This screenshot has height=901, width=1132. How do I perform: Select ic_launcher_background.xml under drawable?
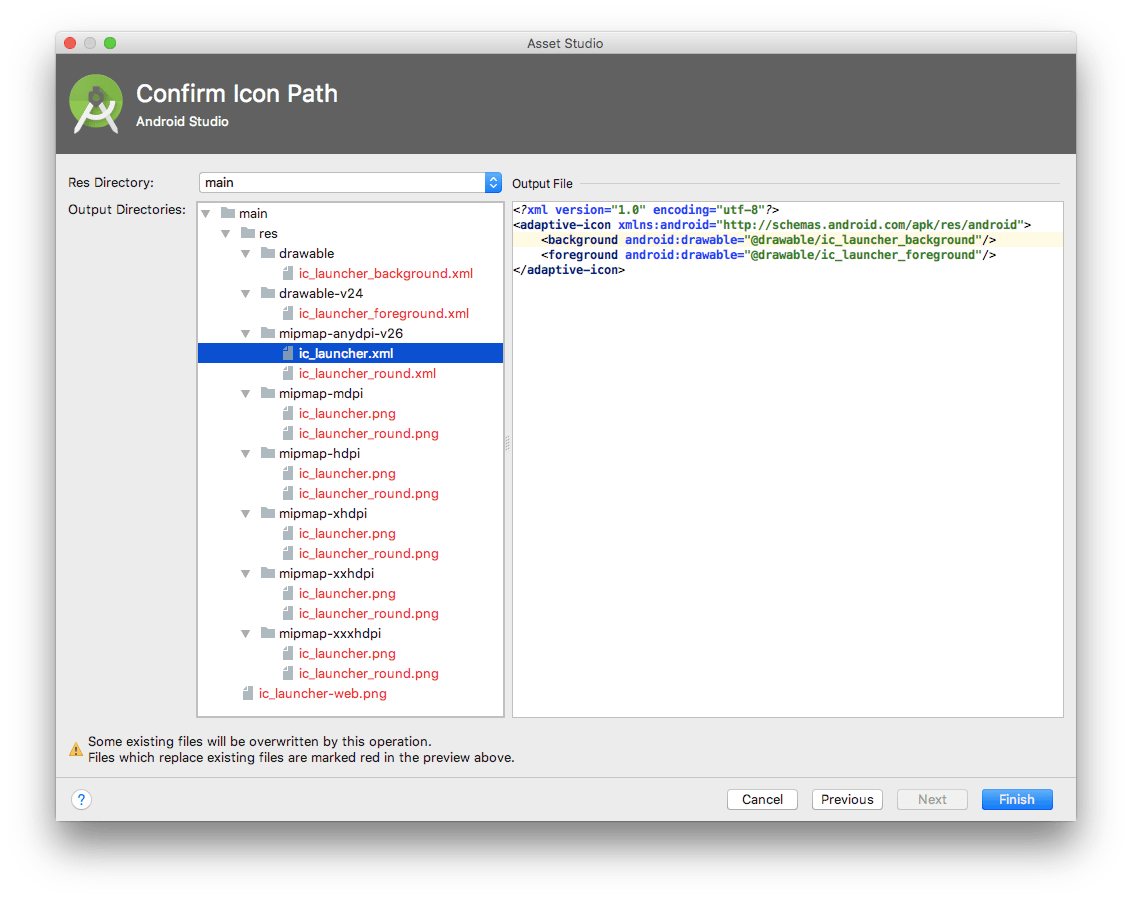pos(386,273)
